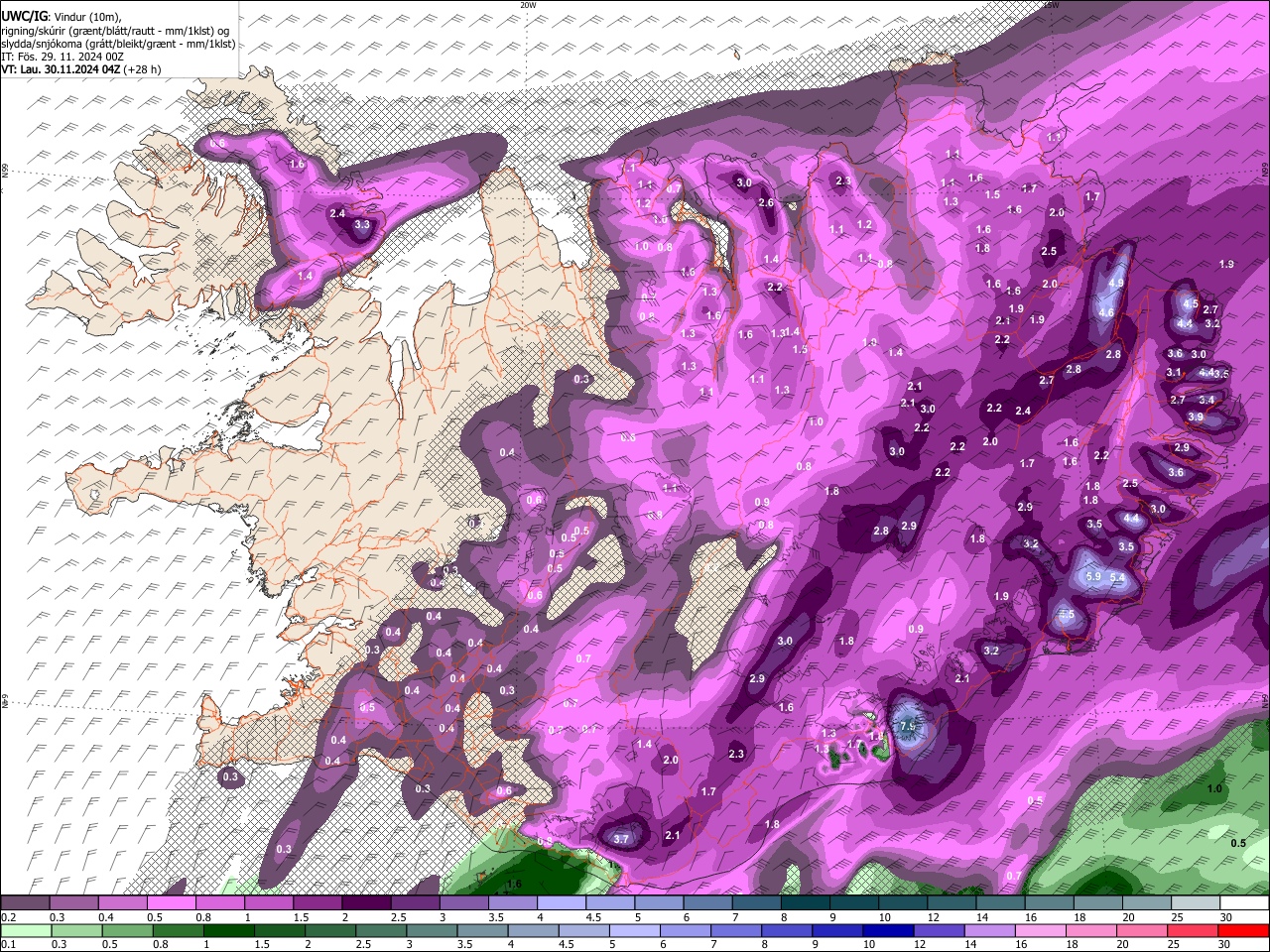Click the 3.7 value near the south coast
Screen dimensions: 1270x952
[622, 839]
